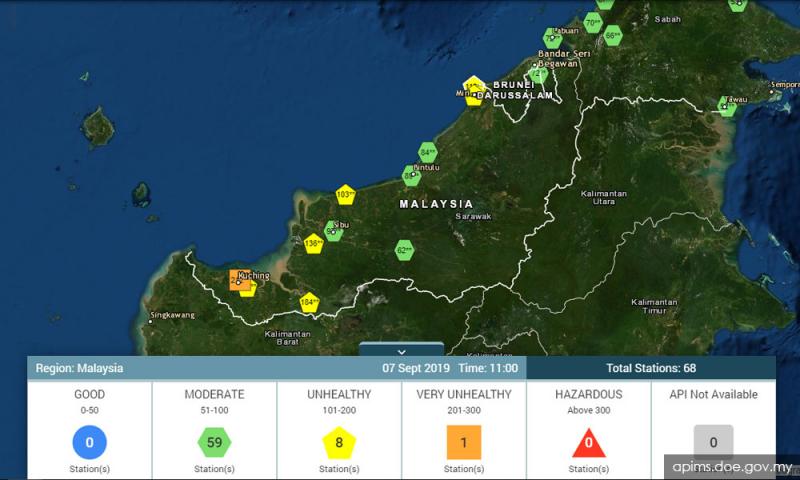This screenshot has height=480, width=800.
Task: Toggle the Moderate green hexagon filter
Action: pos(214,441)
